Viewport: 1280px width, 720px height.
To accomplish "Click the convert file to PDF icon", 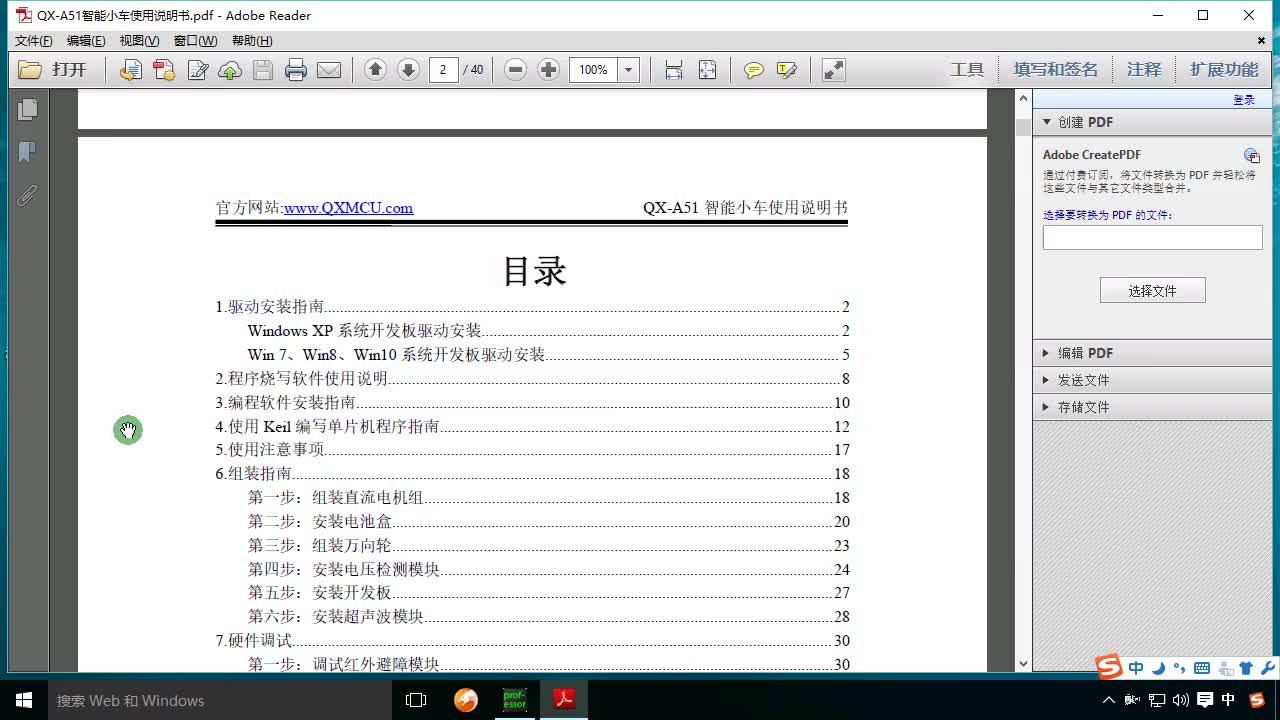I will (130, 70).
